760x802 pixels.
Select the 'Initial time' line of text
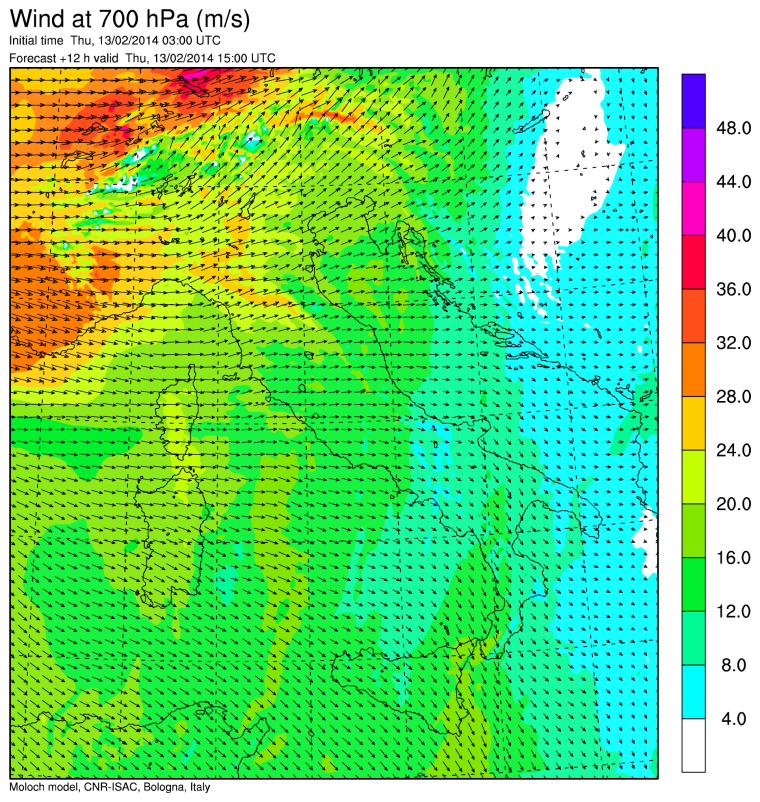click(x=115, y=40)
